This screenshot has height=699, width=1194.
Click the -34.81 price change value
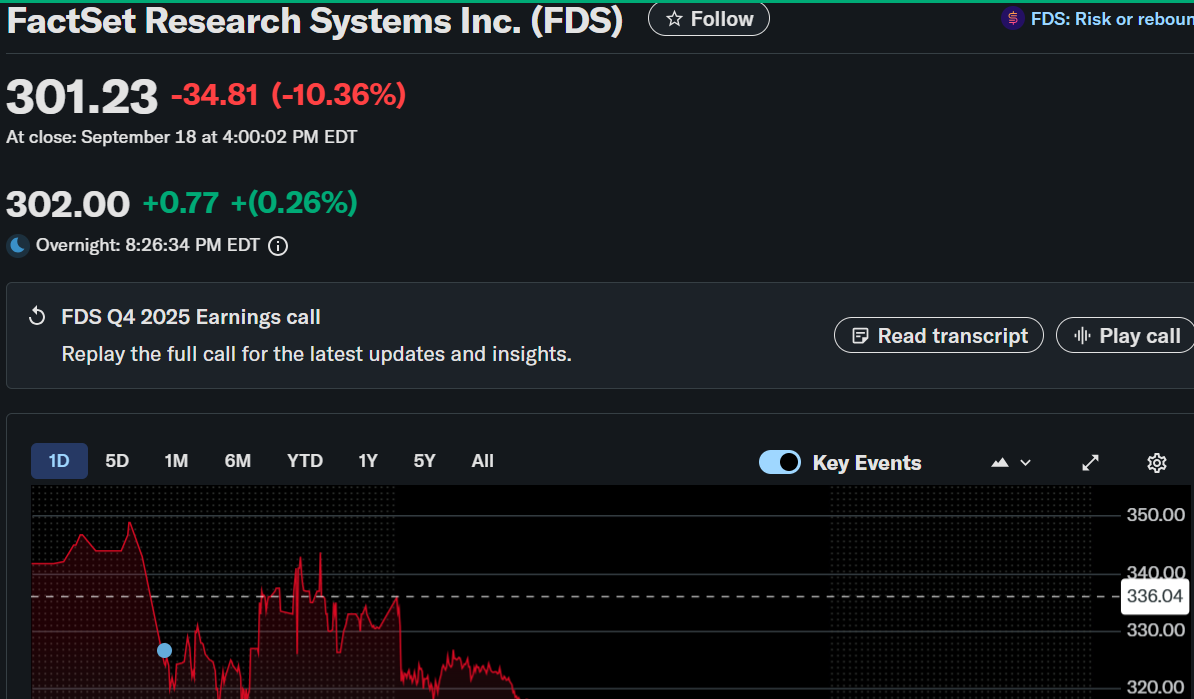point(215,95)
